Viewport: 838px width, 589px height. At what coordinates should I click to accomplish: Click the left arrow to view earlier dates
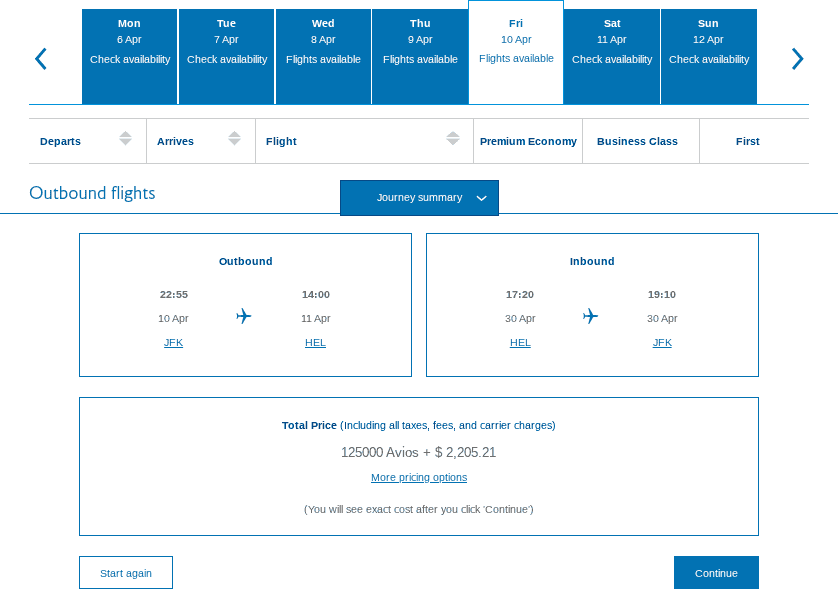(x=41, y=58)
